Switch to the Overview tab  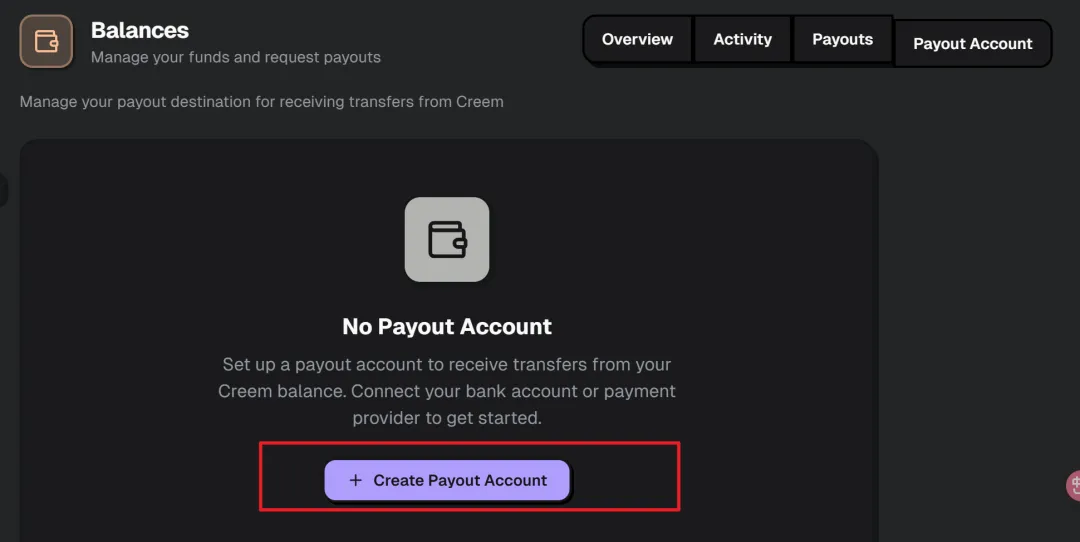637,40
